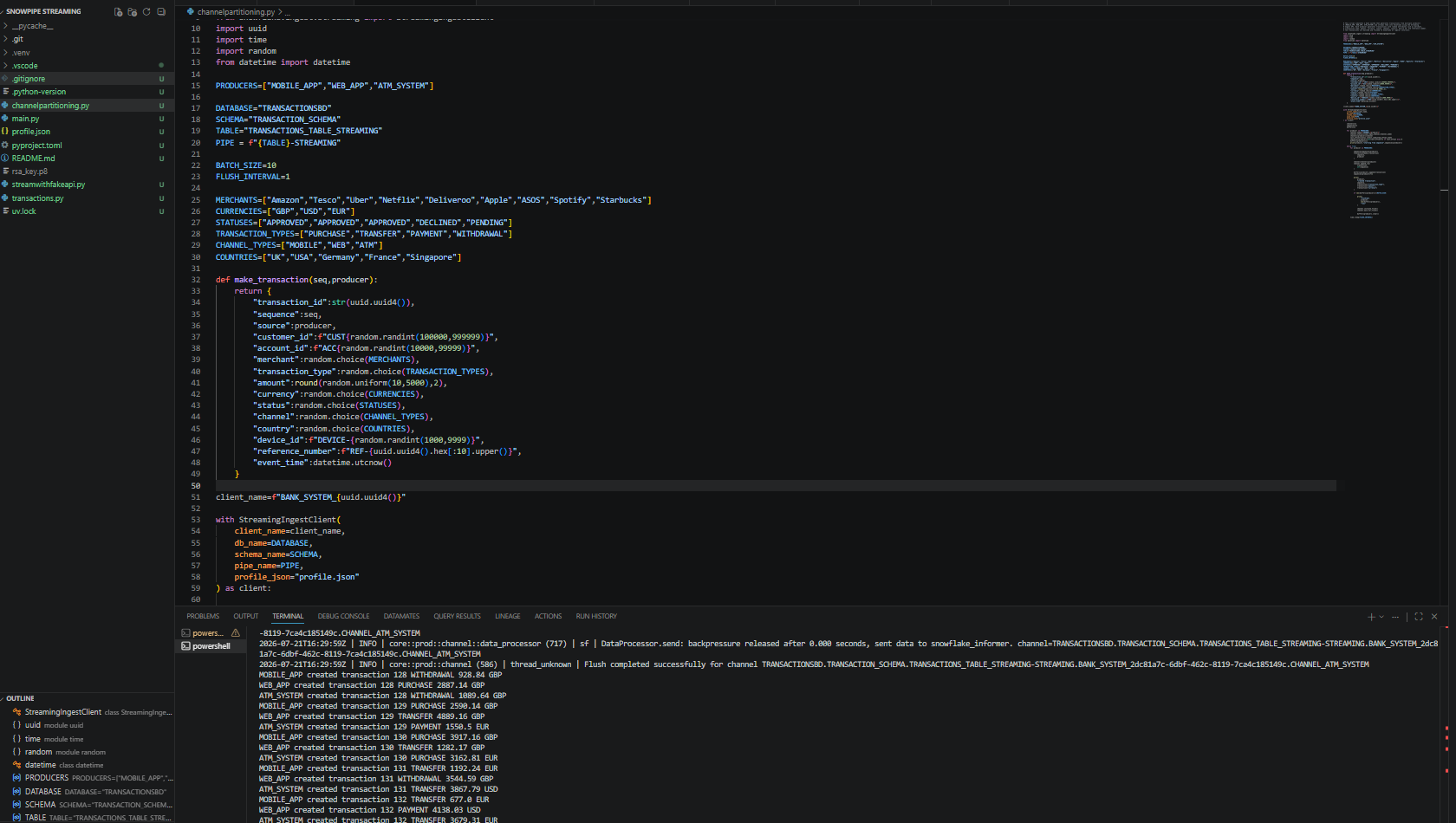Open the terminal launch profile dropdown arrow
Screen dimensions: 1456x823
click(x=1381, y=617)
